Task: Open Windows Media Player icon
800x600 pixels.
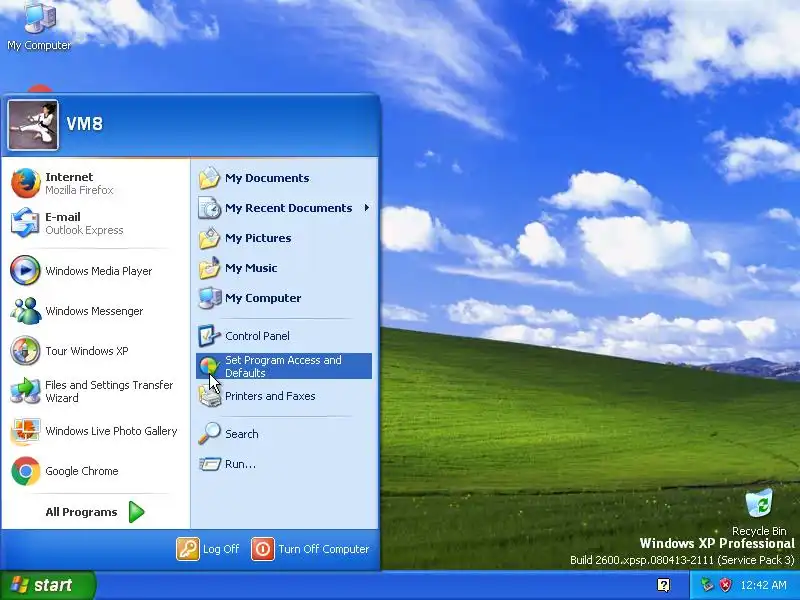Action: tap(25, 270)
